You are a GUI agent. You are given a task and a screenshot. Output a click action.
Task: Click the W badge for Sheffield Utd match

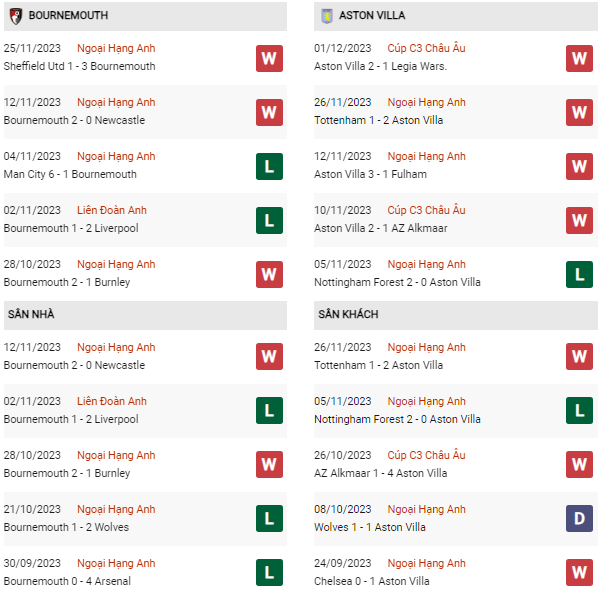click(x=269, y=58)
